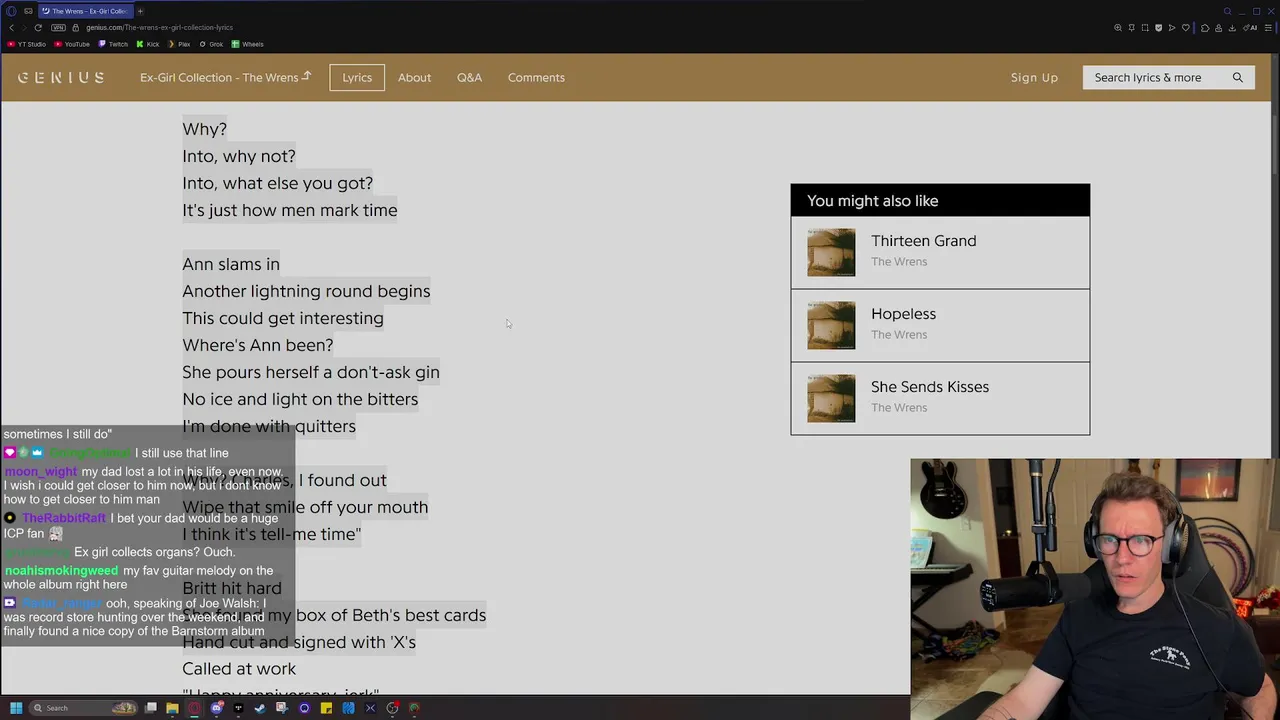The image size is (1280, 720).
Task: Open the extensions cube icon
Action: coord(1205,27)
